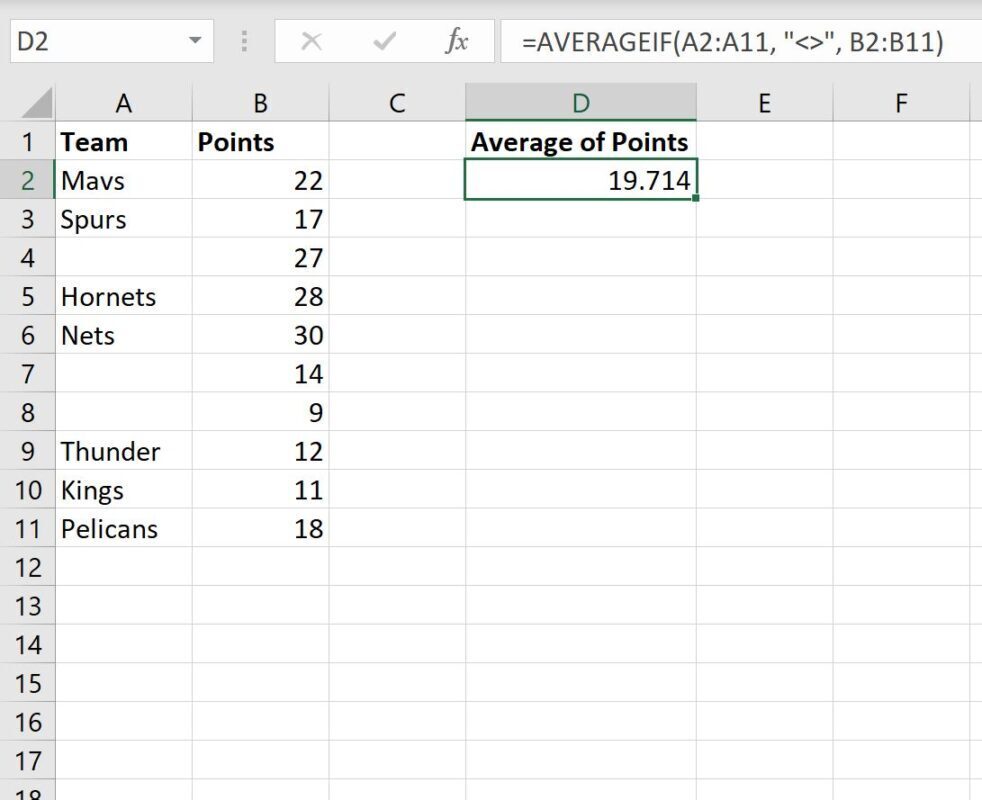
Task: Select row 12 header
Action: click(x=28, y=567)
